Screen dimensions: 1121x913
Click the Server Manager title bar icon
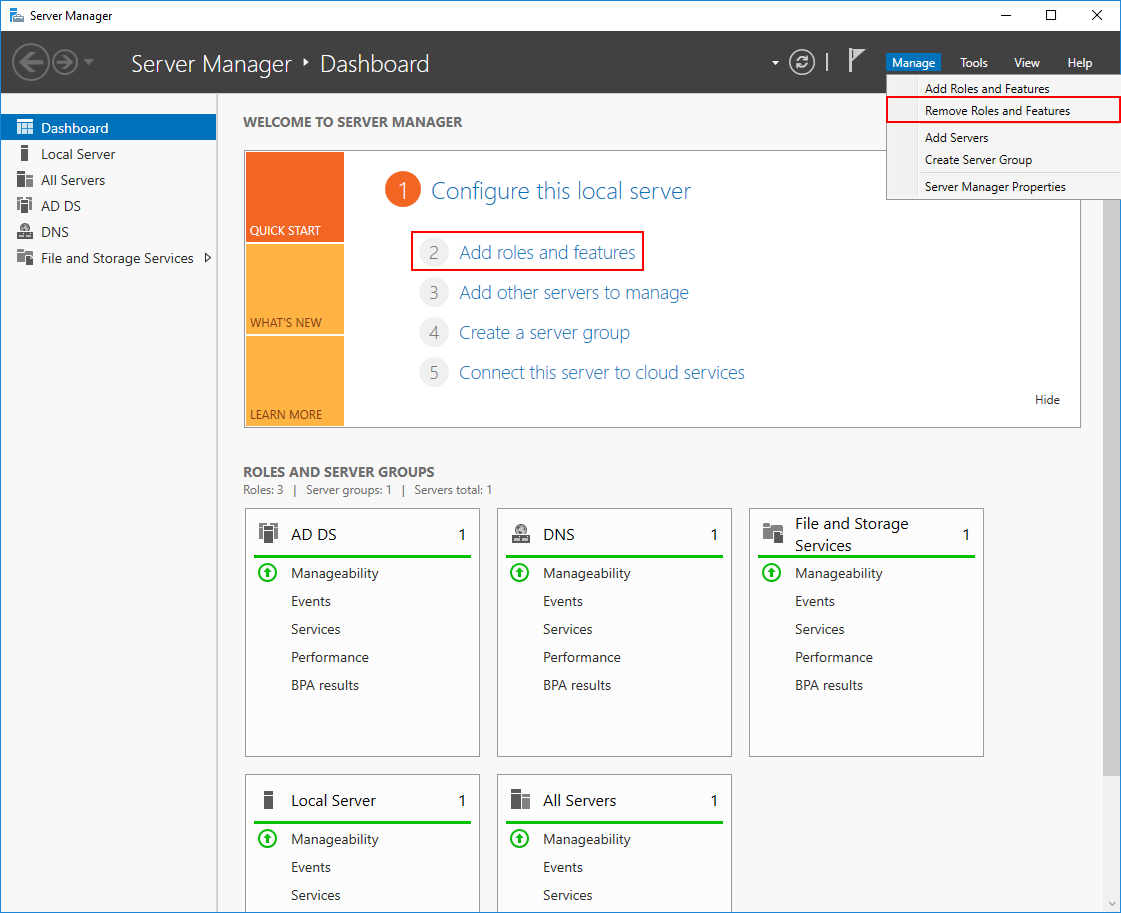(x=16, y=15)
